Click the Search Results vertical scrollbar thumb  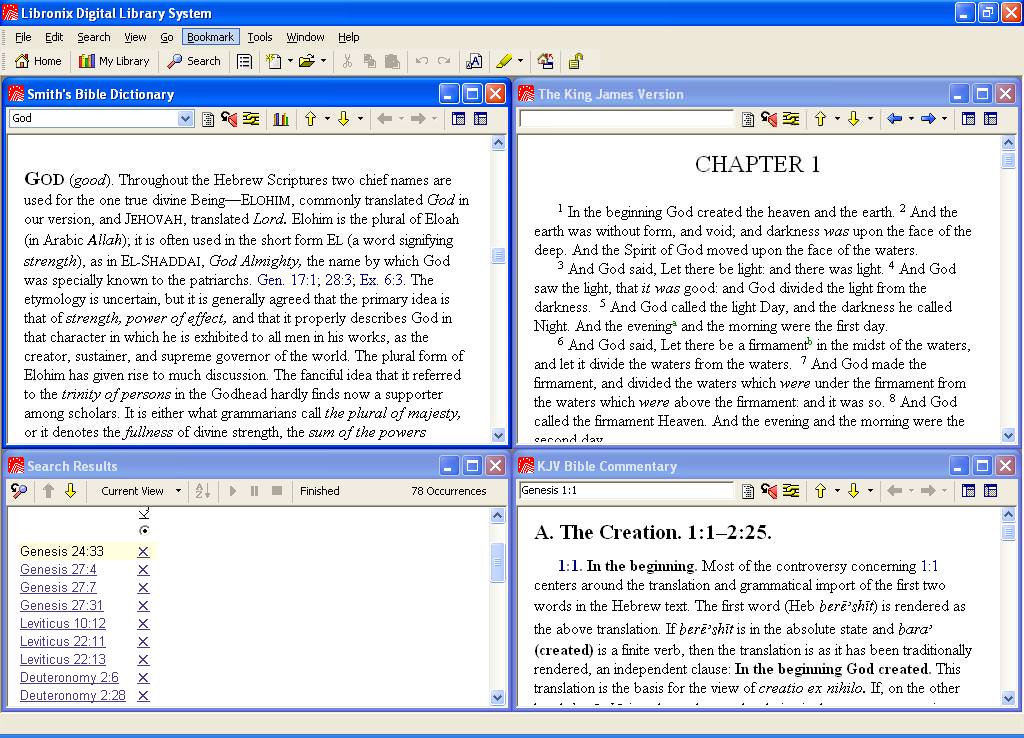tap(497, 562)
